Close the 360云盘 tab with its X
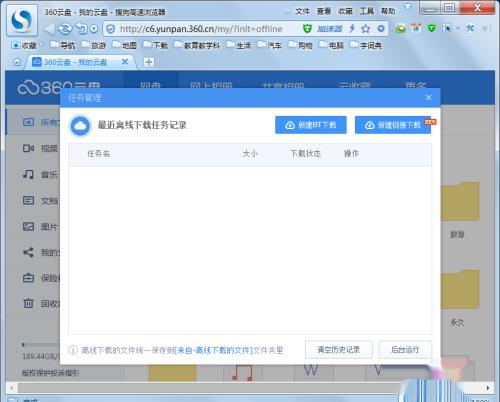500x402 pixels. coord(125,62)
